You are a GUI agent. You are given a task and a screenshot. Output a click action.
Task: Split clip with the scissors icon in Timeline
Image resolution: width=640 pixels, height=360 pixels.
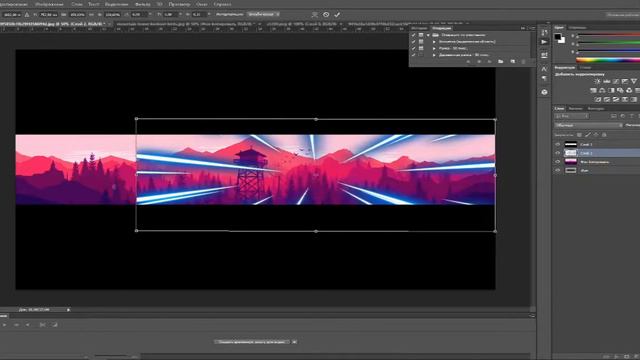pyautogui.click(x=42, y=325)
